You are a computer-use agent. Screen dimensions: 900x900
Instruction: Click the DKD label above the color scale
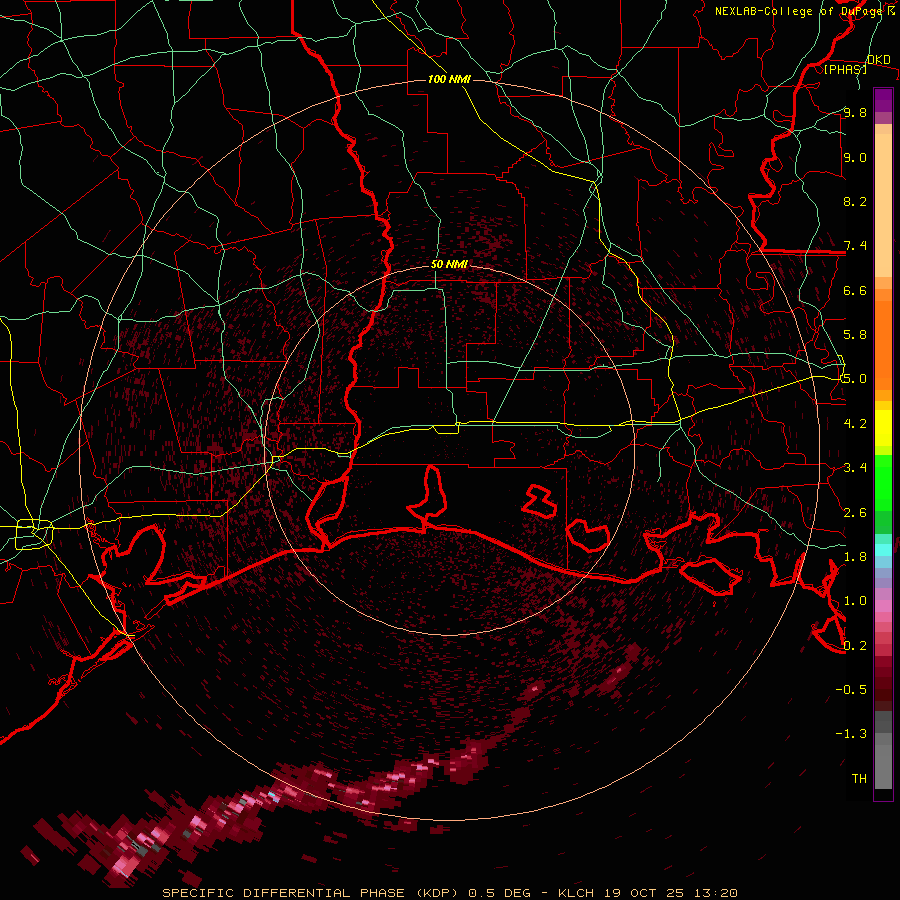879,60
